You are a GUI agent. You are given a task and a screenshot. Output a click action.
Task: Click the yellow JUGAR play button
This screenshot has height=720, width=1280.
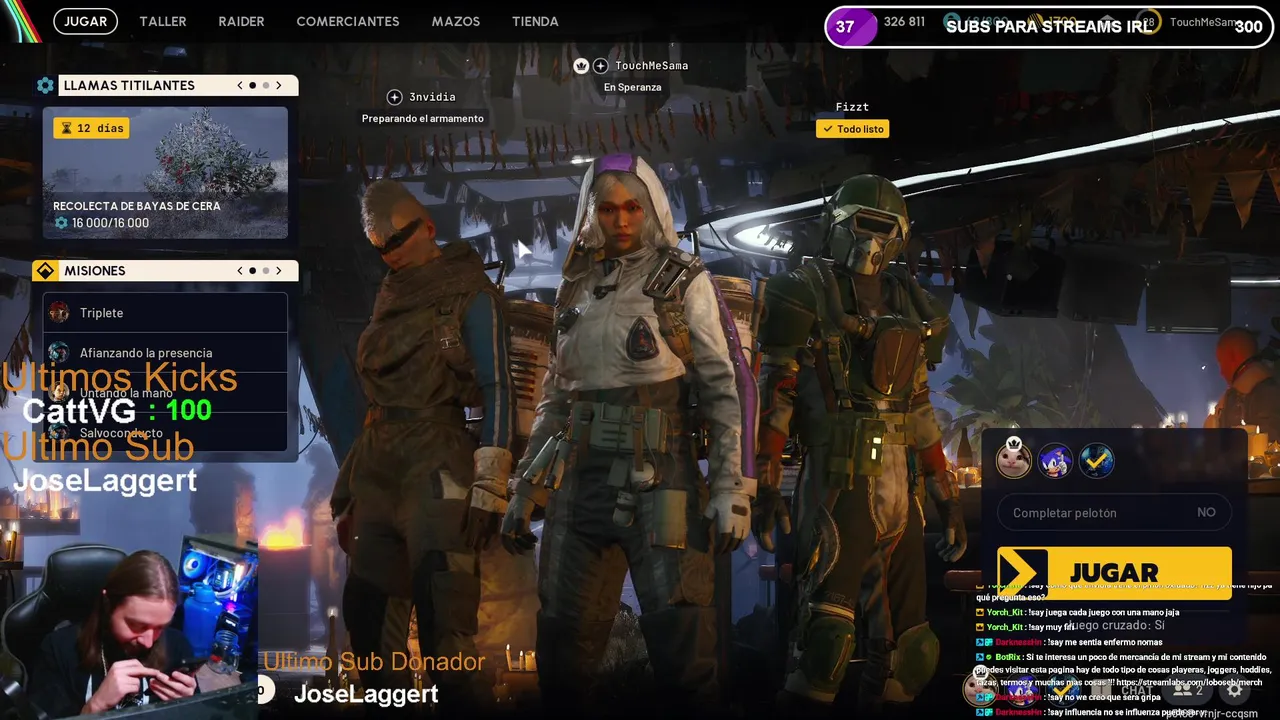[1114, 572]
